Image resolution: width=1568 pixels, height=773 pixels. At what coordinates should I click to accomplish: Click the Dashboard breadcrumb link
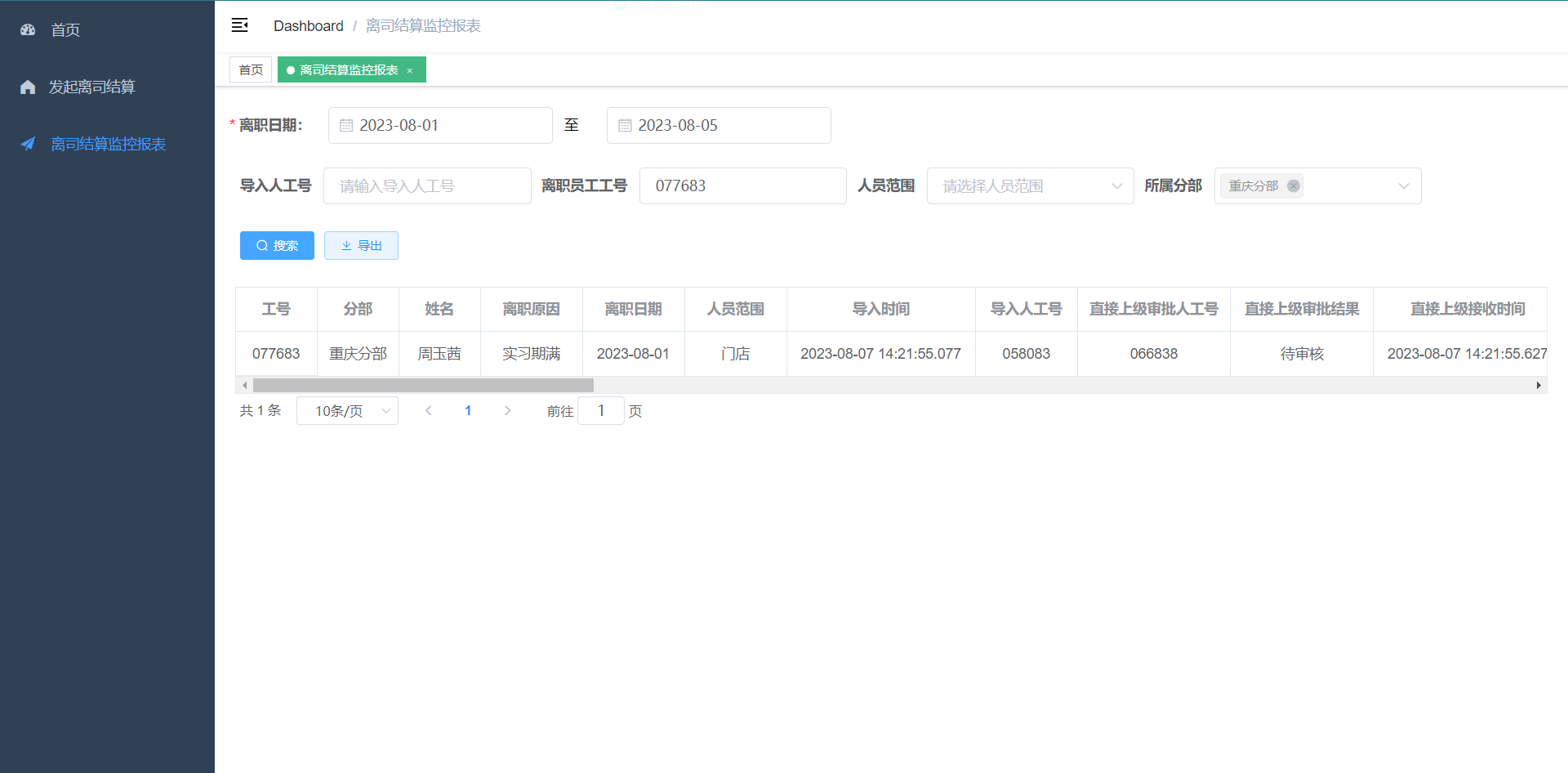[x=308, y=26]
